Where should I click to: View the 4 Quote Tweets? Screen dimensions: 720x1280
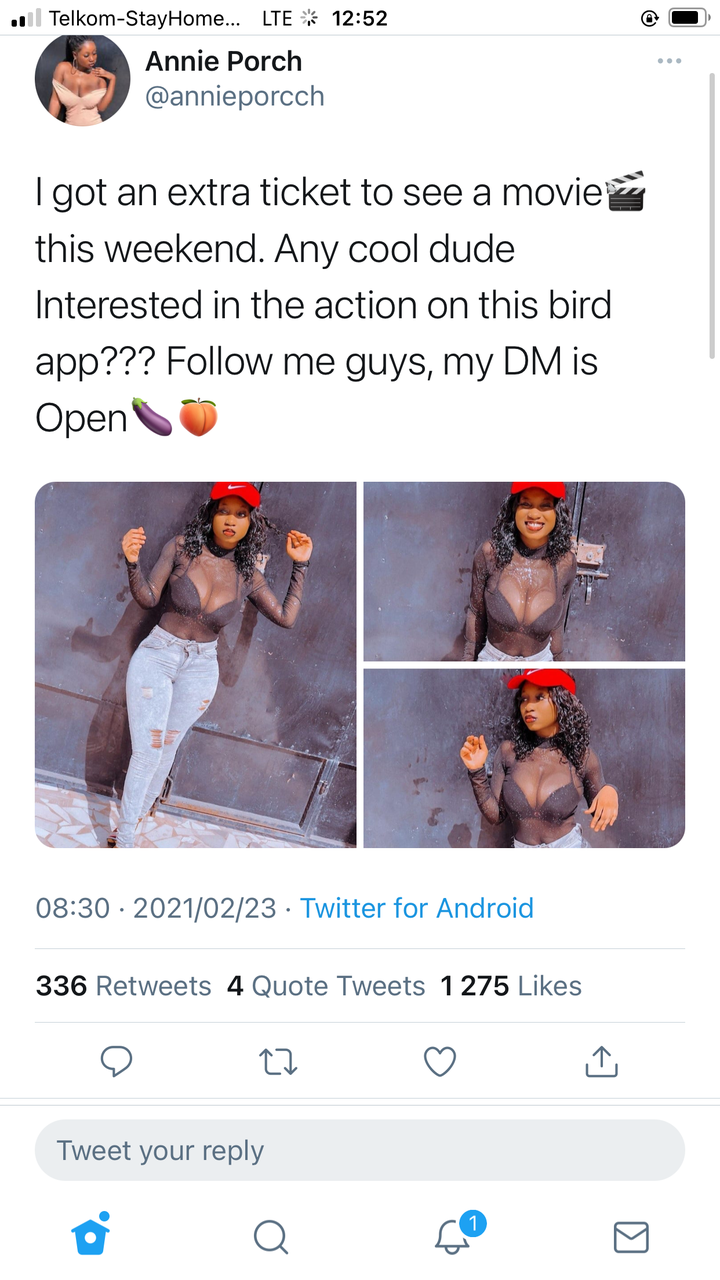click(326, 986)
